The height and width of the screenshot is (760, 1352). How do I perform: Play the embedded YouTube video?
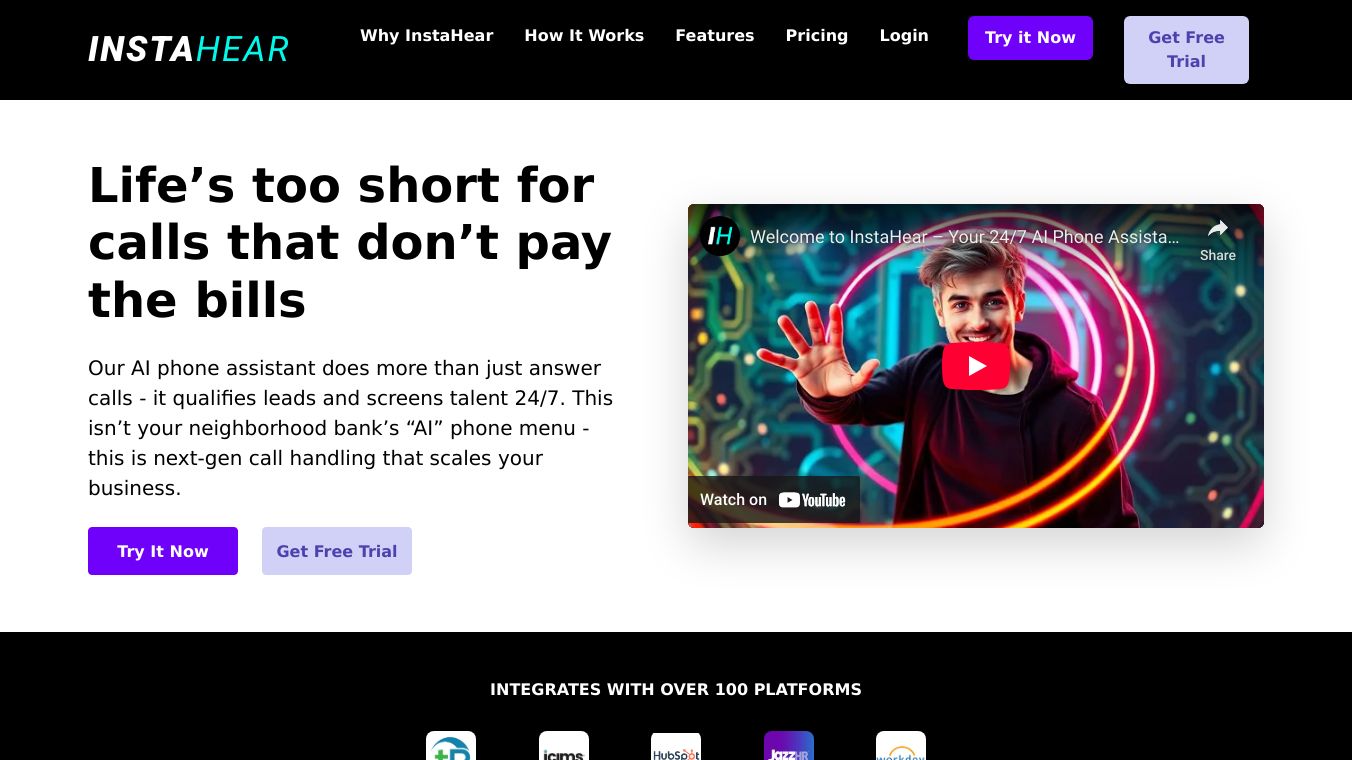click(976, 366)
